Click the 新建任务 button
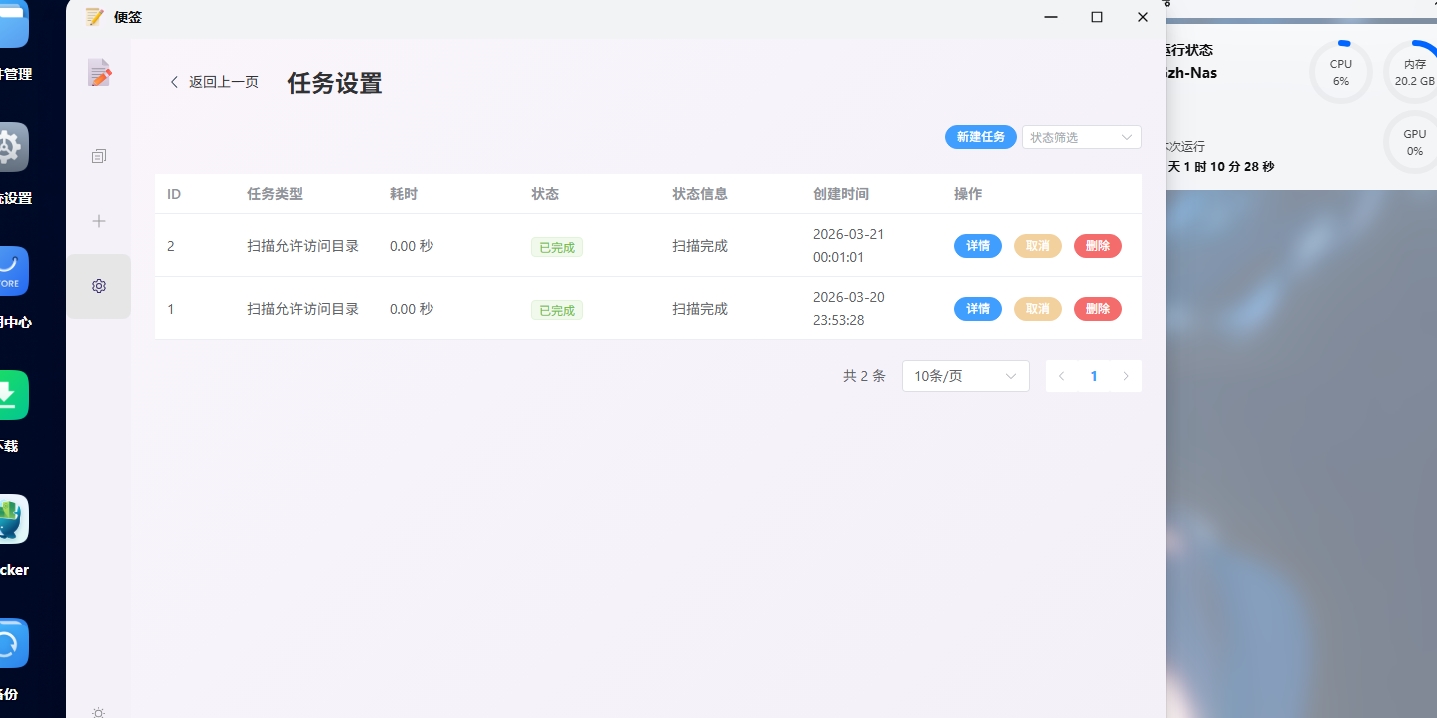The height and width of the screenshot is (718, 1437). pyautogui.click(x=980, y=137)
